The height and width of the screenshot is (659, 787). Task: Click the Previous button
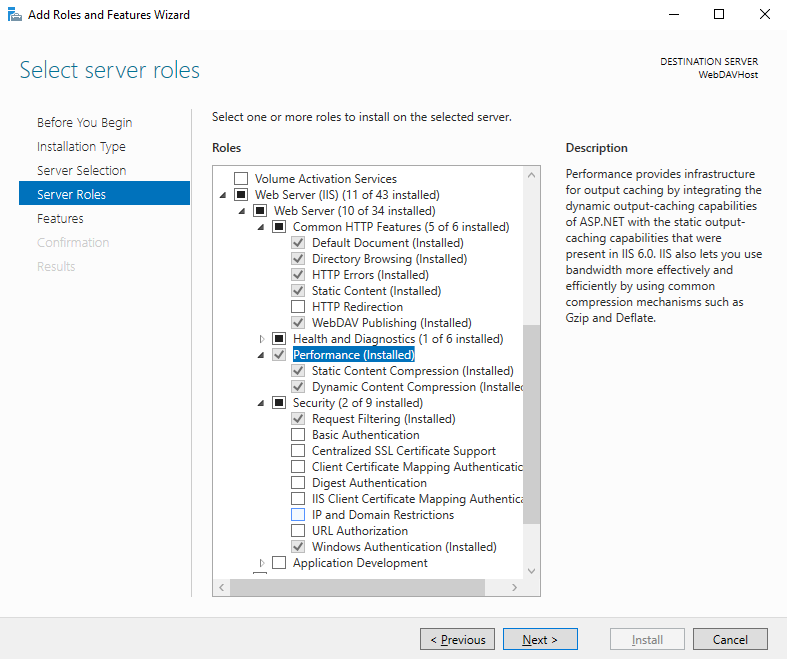457,639
